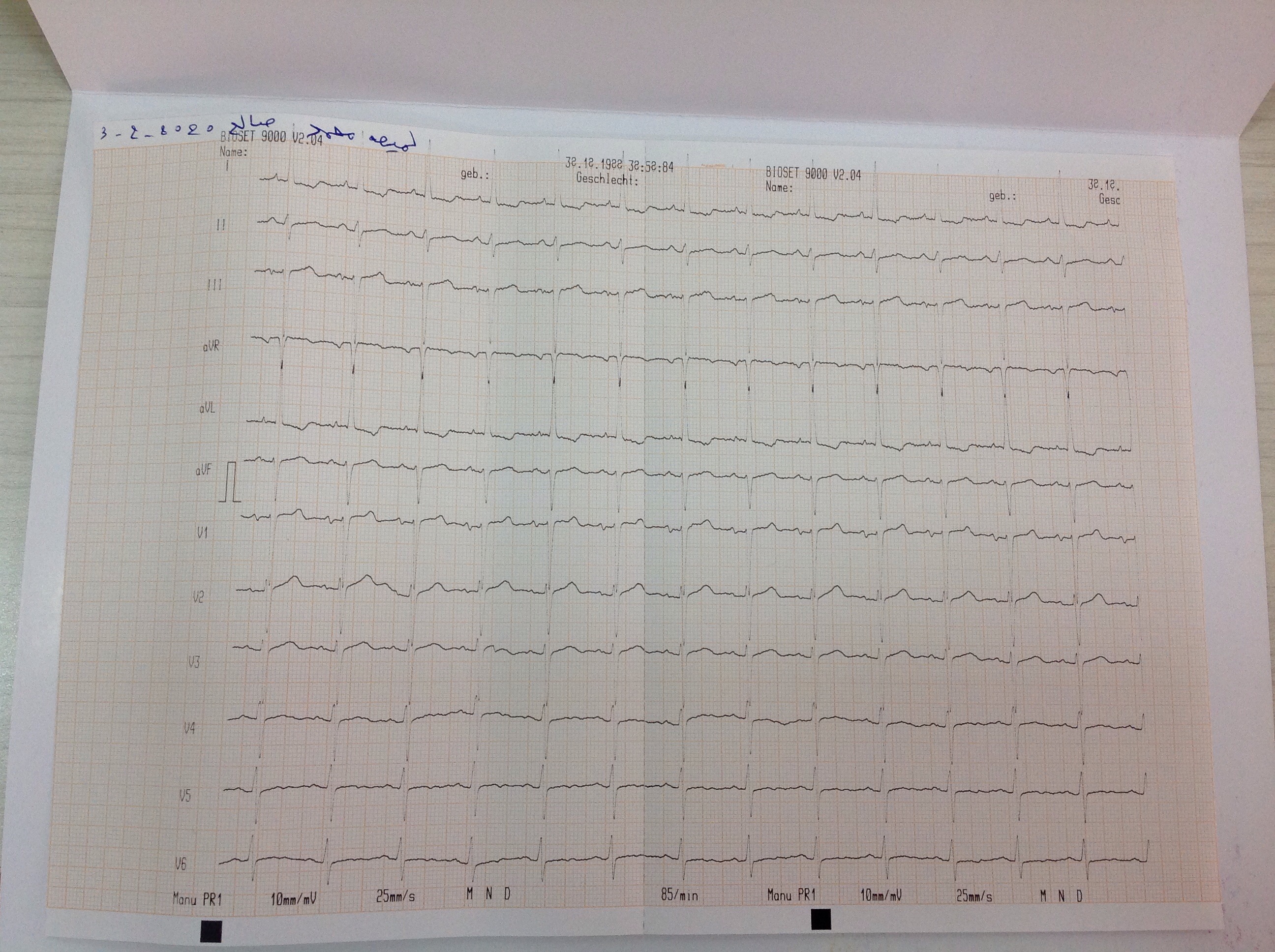Image resolution: width=1275 pixels, height=952 pixels.
Task: Click the right page's M N D text
Action: tap(1061, 896)
